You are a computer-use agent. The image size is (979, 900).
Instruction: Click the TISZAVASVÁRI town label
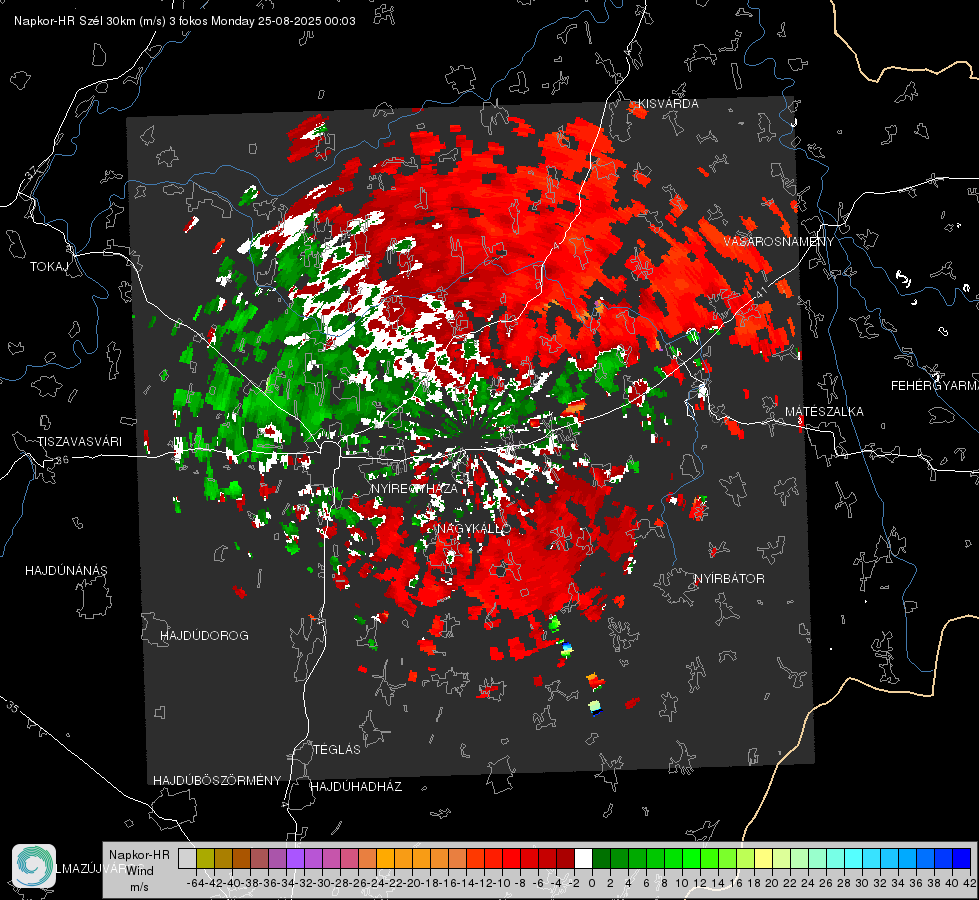tap(79, 442)
